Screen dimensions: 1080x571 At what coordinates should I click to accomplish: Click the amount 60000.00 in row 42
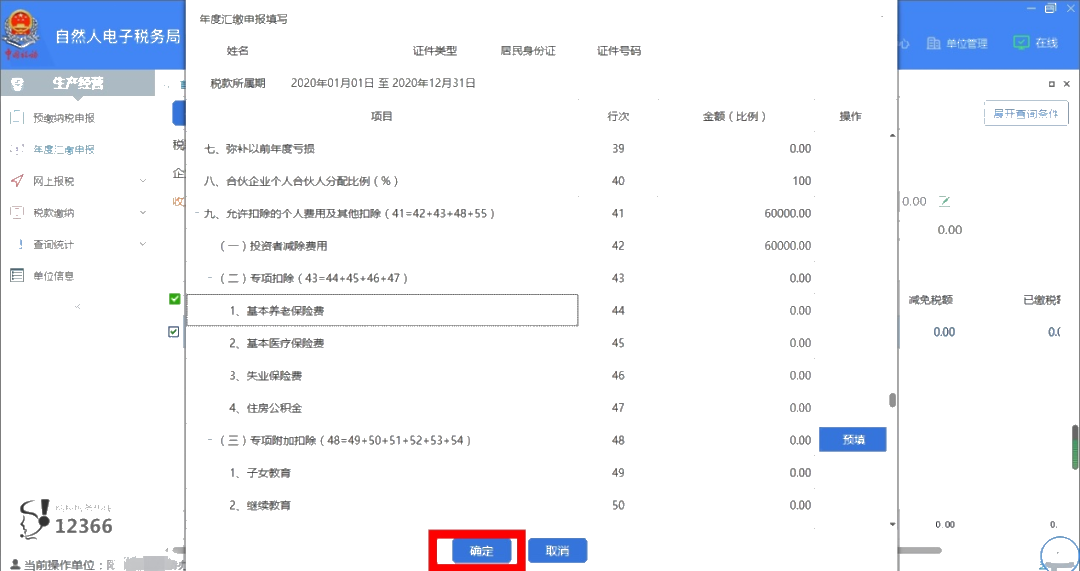pyautogui.click(x=787, y=246)
